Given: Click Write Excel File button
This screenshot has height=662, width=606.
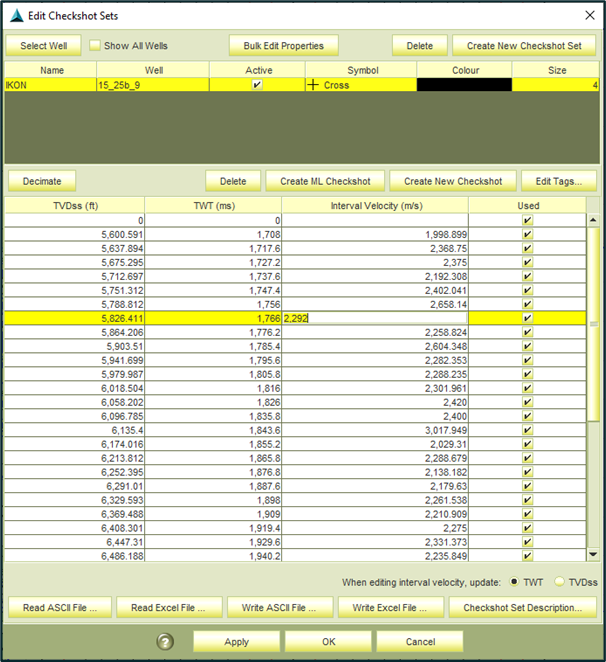Looking at the screenshot, I should click(x=389, y=607).
